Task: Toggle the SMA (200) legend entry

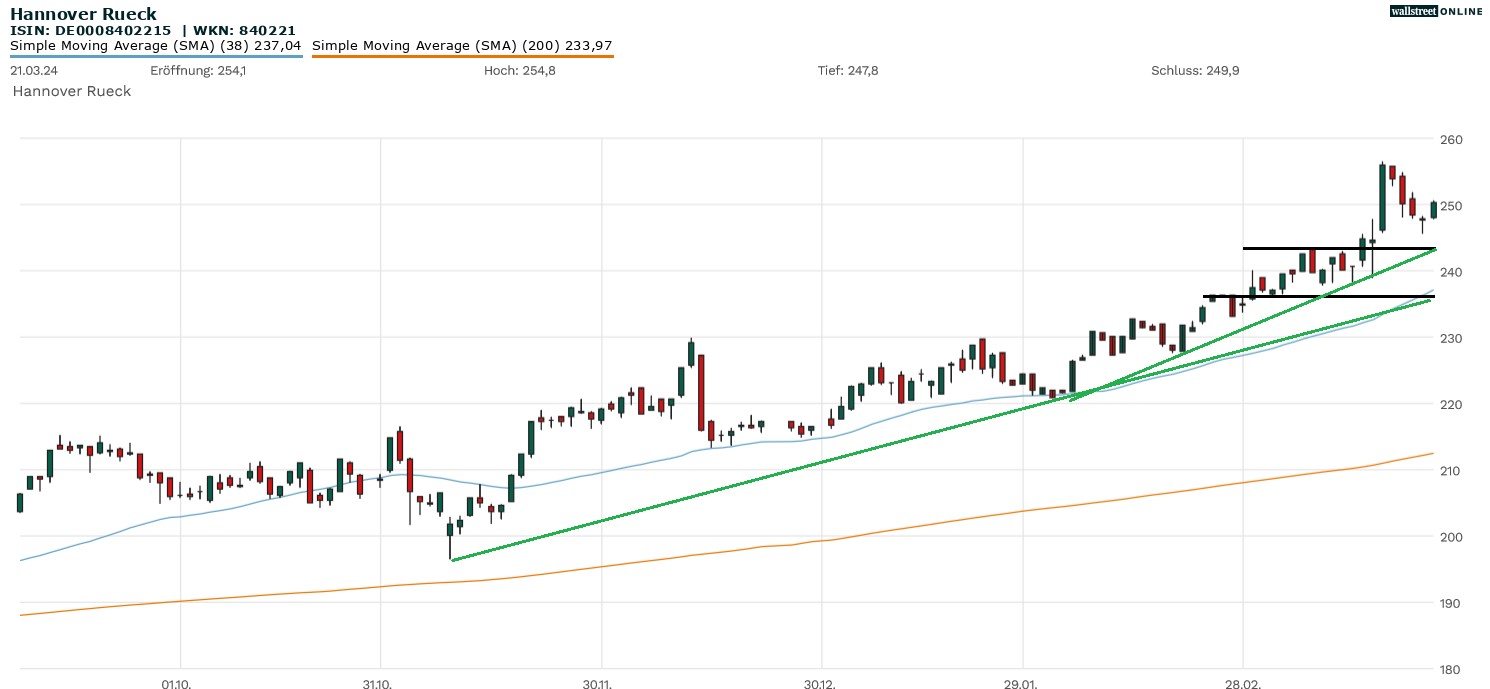Action: [x=462, y=45]
